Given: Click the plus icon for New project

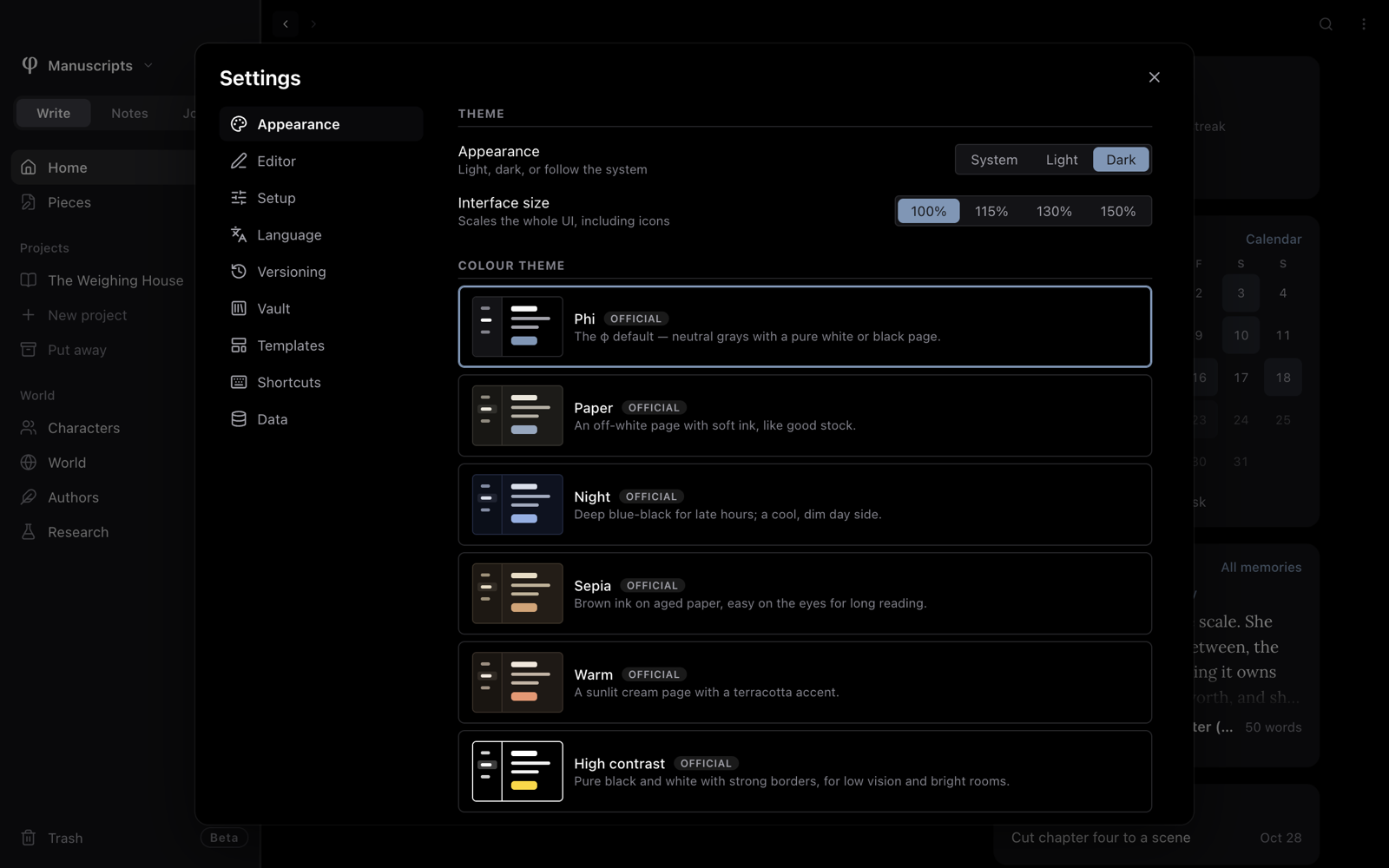Looking at the screenshot, I should point(29,315).
